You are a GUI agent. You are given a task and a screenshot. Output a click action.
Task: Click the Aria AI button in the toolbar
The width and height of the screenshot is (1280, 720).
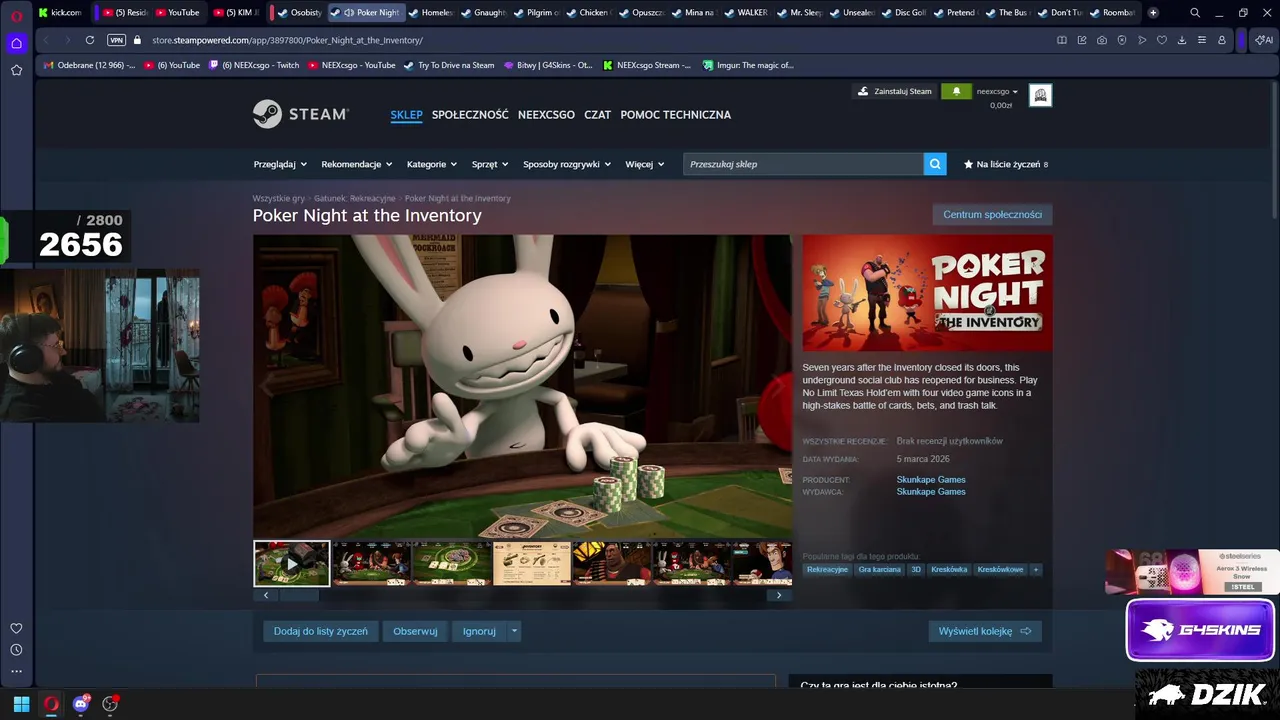[1264, 40]
